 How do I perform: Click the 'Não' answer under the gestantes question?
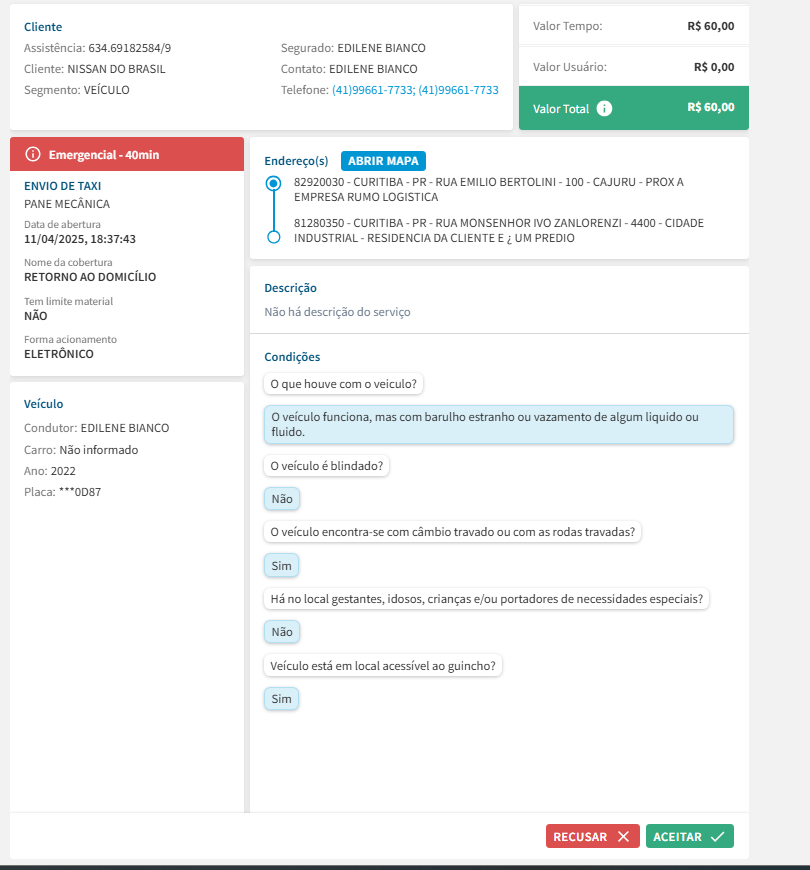click(282, 632)
